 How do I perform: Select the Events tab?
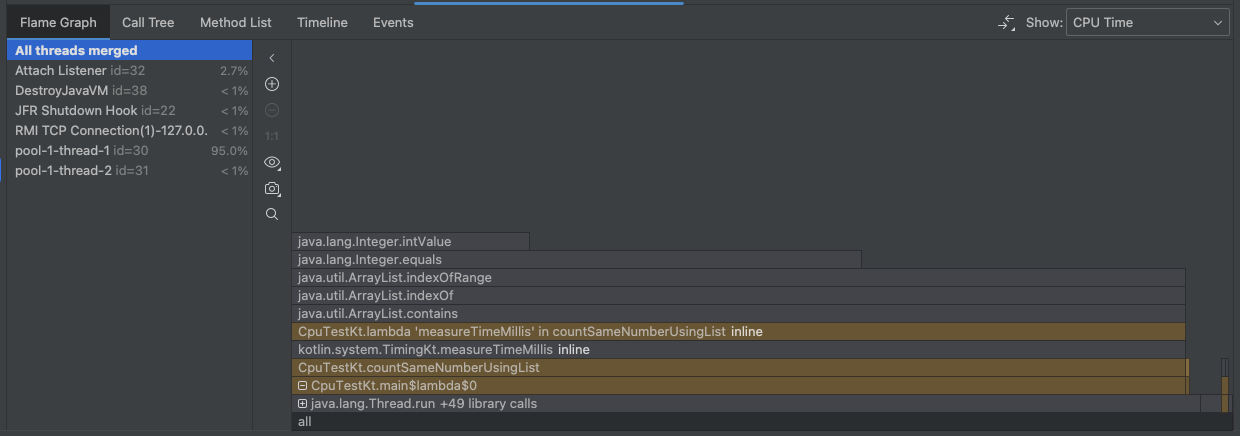coord(393,22)
